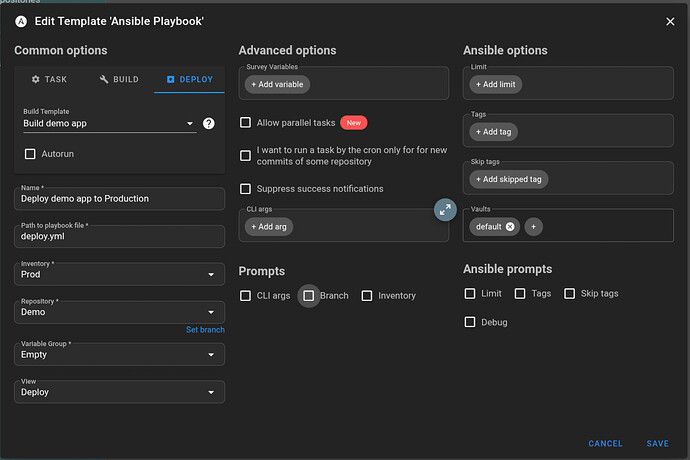Select the Deploy tab
The image size is (690, 460).
(189, 79)
